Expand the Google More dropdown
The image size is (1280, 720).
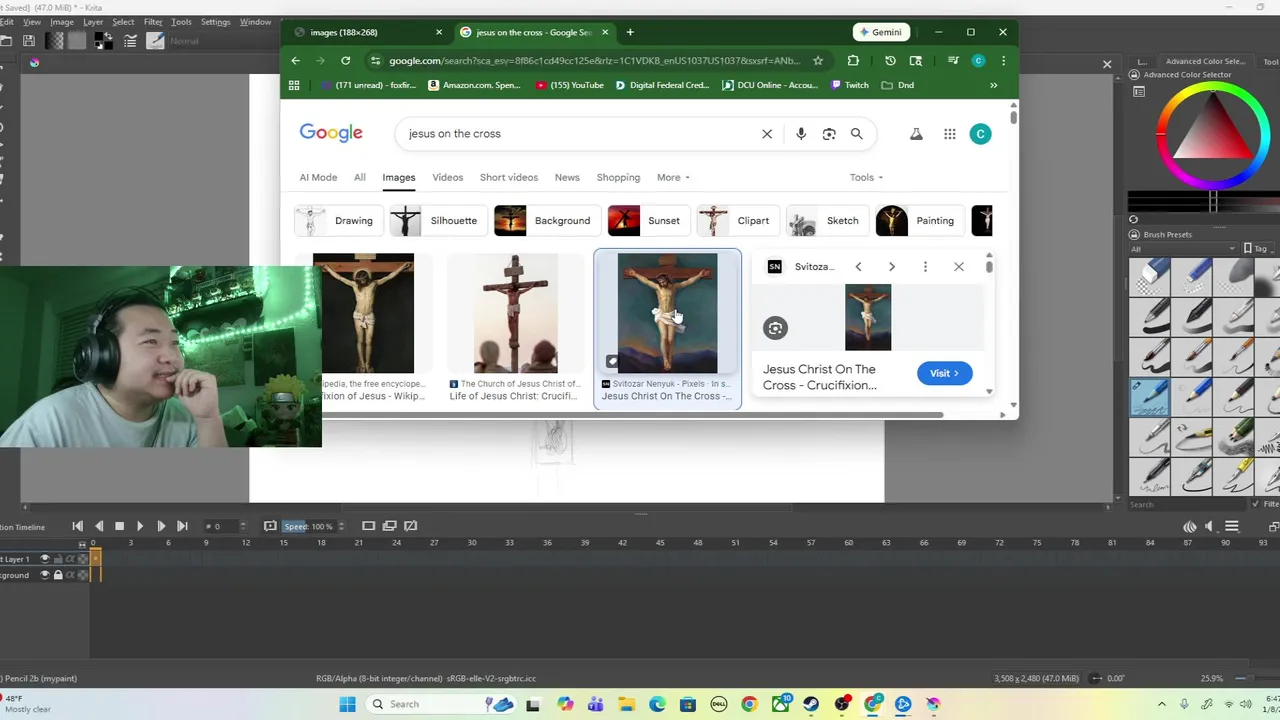pos(673,177)
